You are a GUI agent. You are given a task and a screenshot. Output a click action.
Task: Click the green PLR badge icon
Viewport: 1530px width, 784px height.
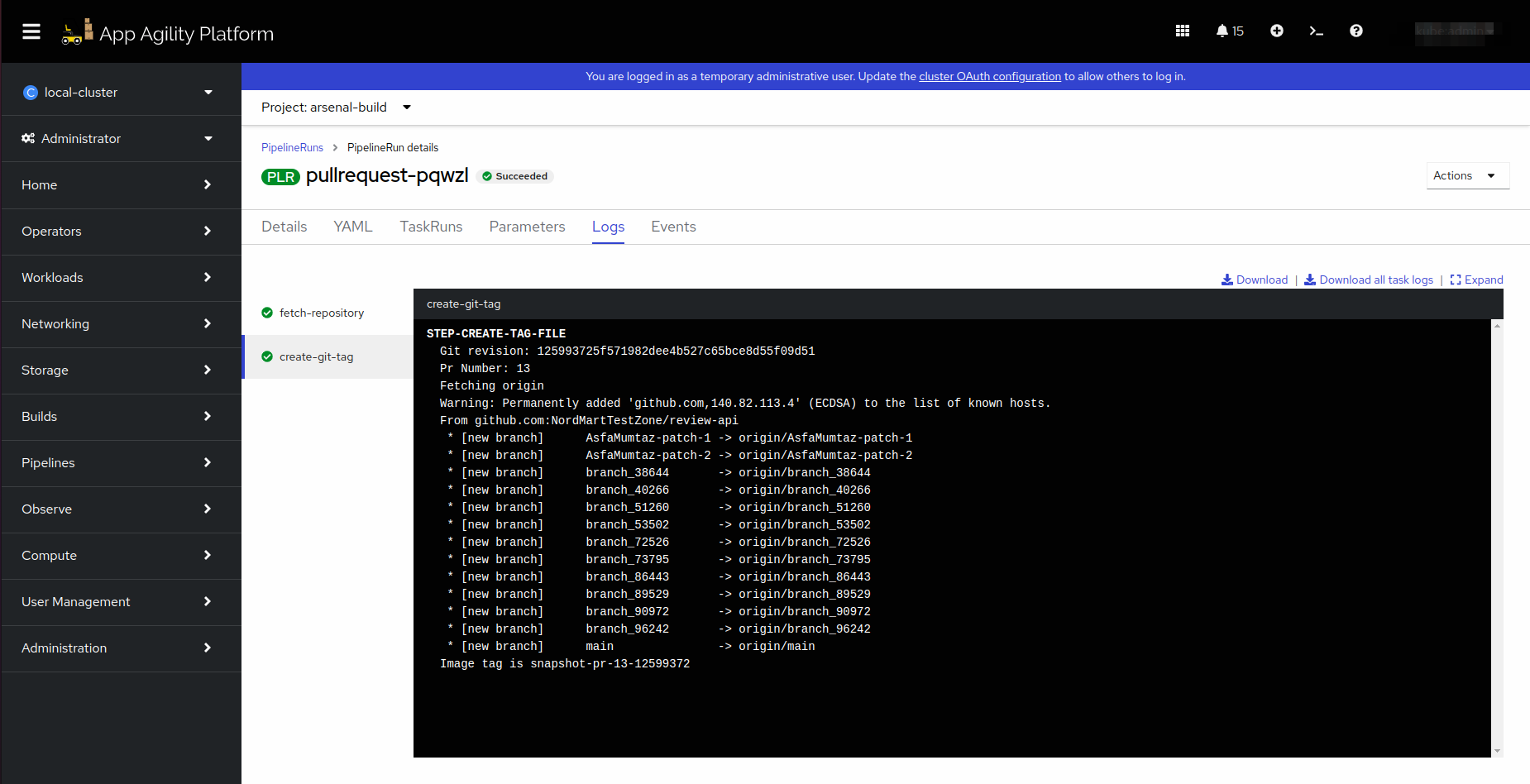coord(280,176)
